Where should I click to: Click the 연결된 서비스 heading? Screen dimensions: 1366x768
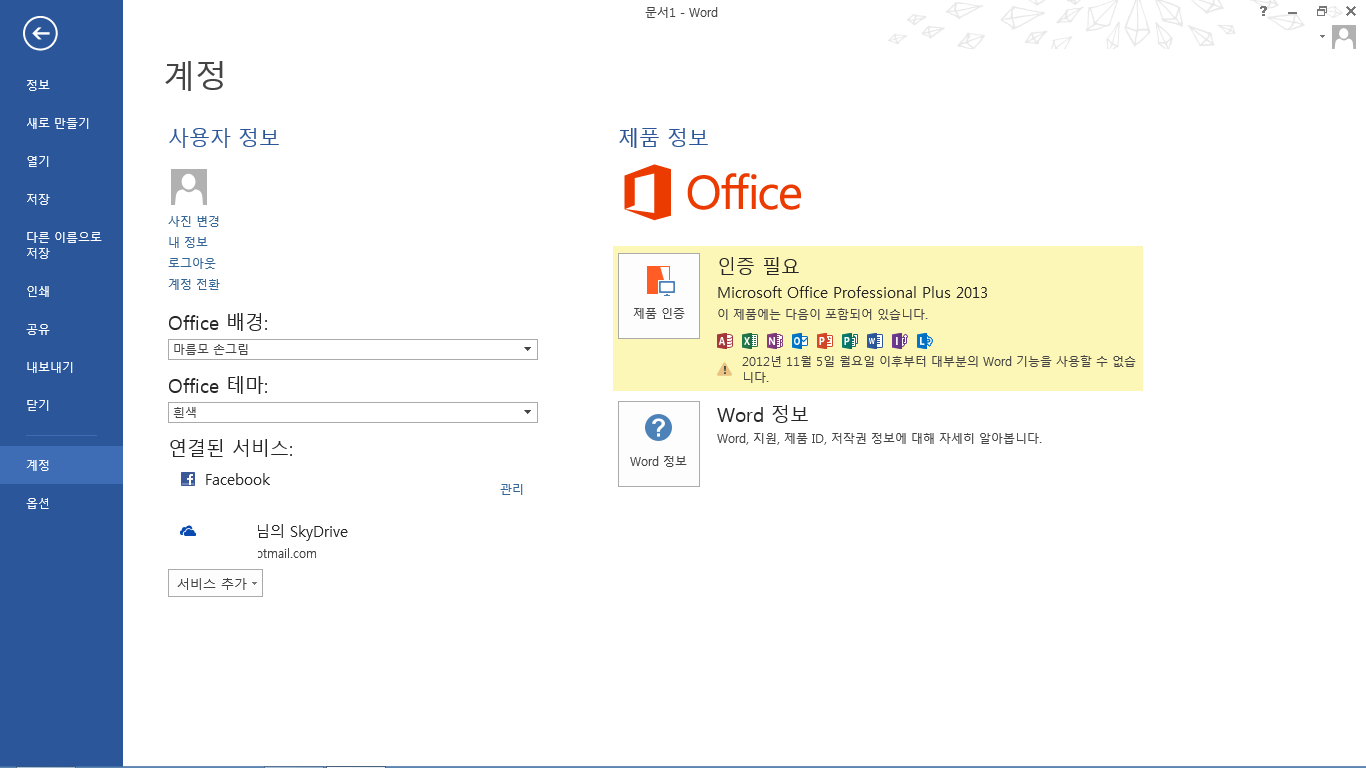coord(231,448)
